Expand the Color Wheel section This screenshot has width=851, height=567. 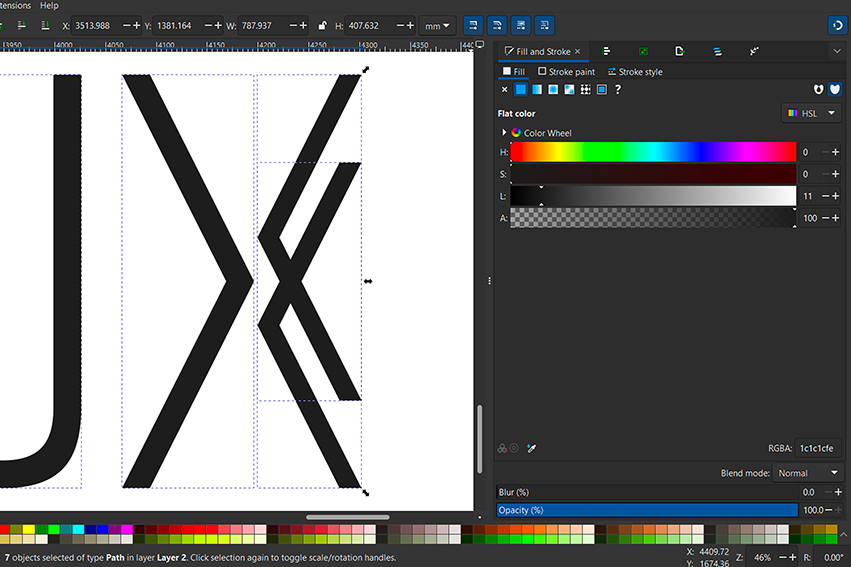[504, 133]
